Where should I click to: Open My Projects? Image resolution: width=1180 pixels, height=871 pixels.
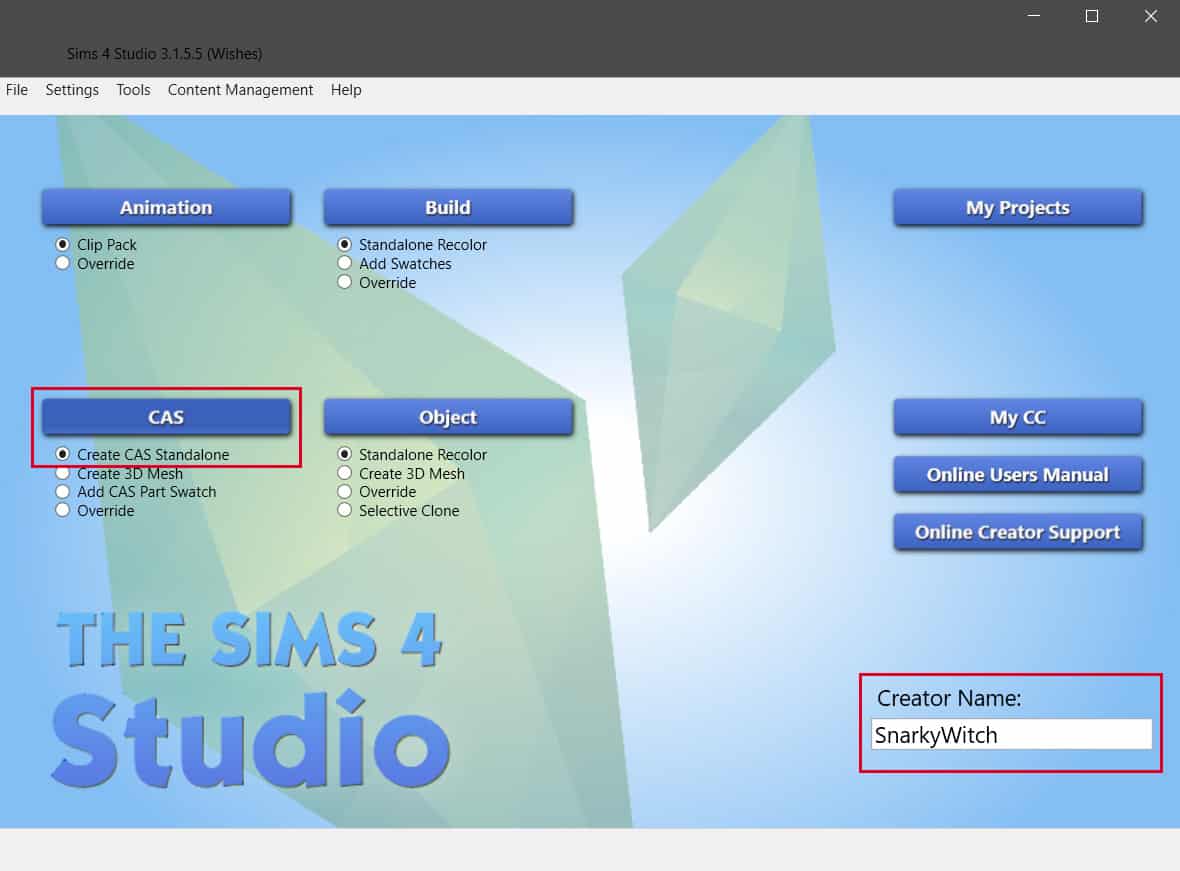click(1017, 207)
